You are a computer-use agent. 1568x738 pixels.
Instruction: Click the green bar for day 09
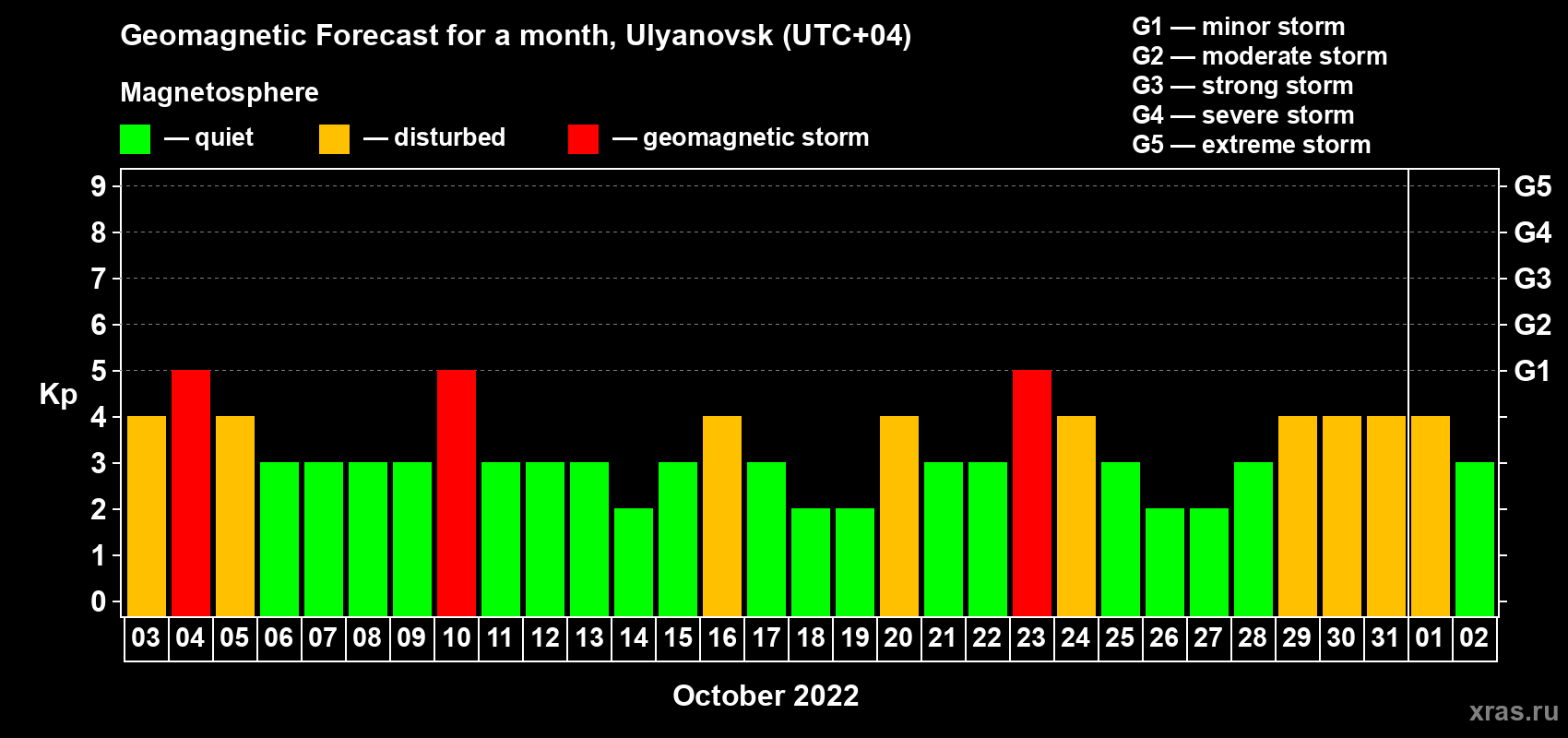412,540
